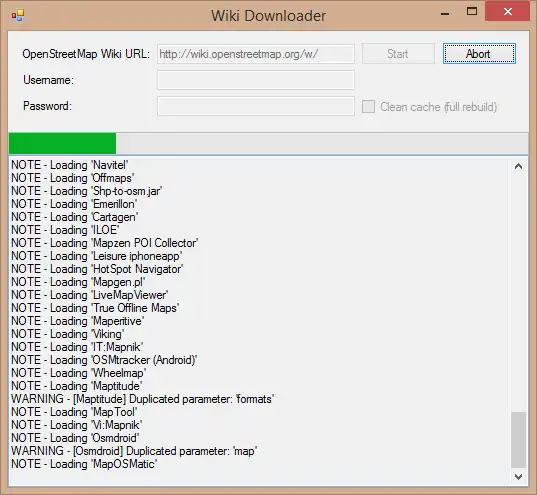Select log line NOTE - Loading 'Maptitude'
Viewport: 537px width, 495px height.
tap(77, 386)
